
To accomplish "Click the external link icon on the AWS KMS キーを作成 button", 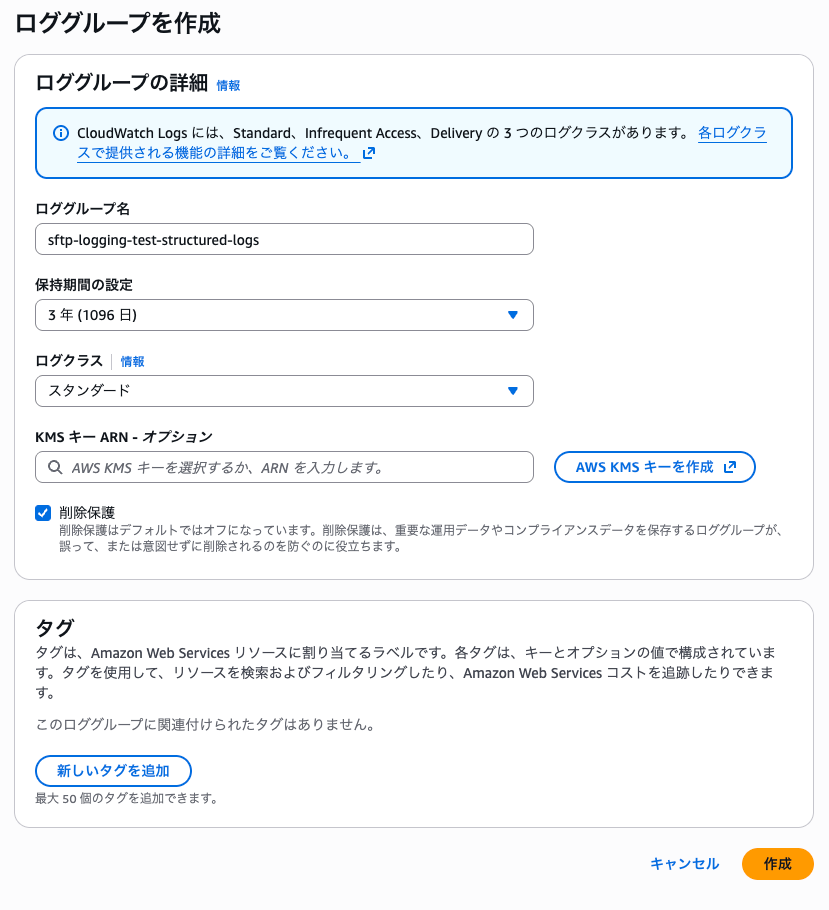I will coord(730,467).
